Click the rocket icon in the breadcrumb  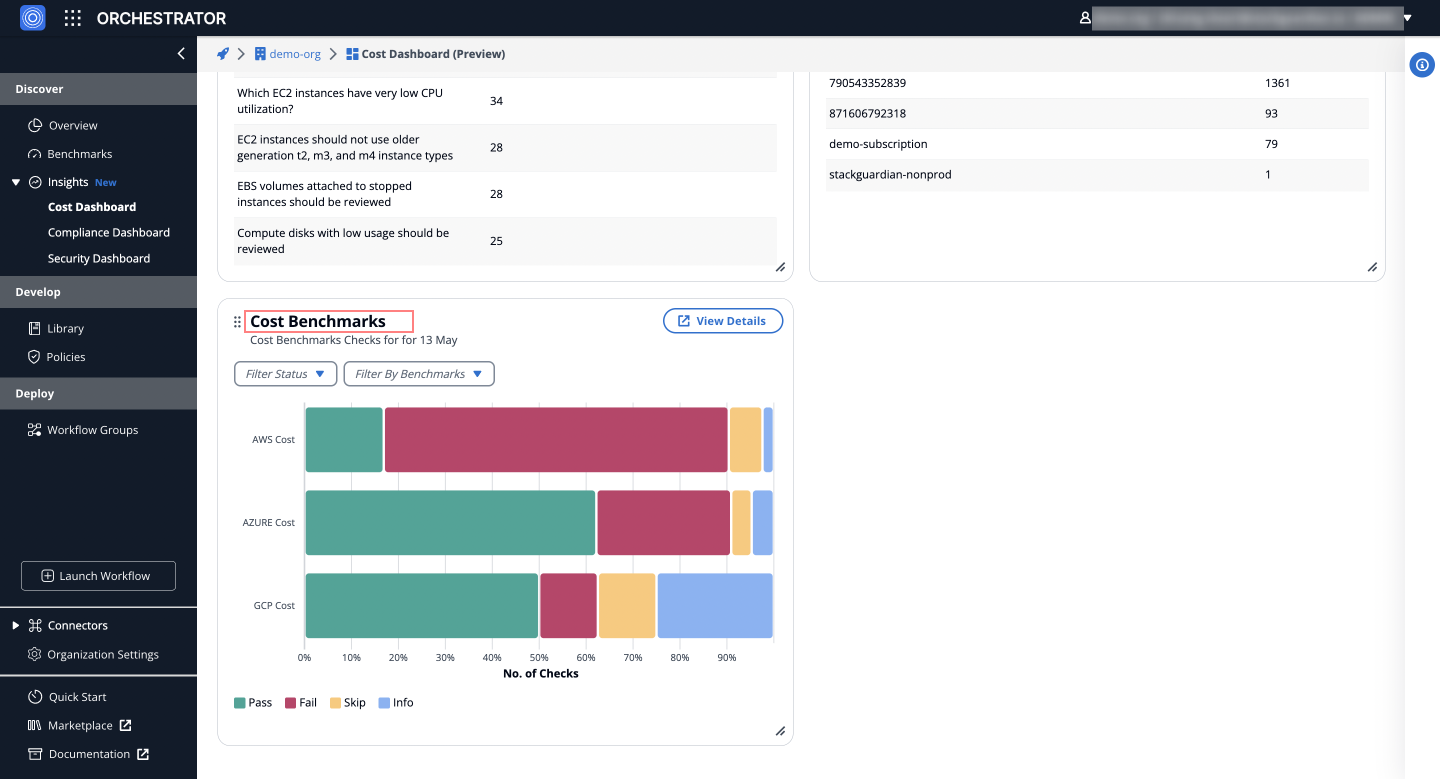coord(222,53)
